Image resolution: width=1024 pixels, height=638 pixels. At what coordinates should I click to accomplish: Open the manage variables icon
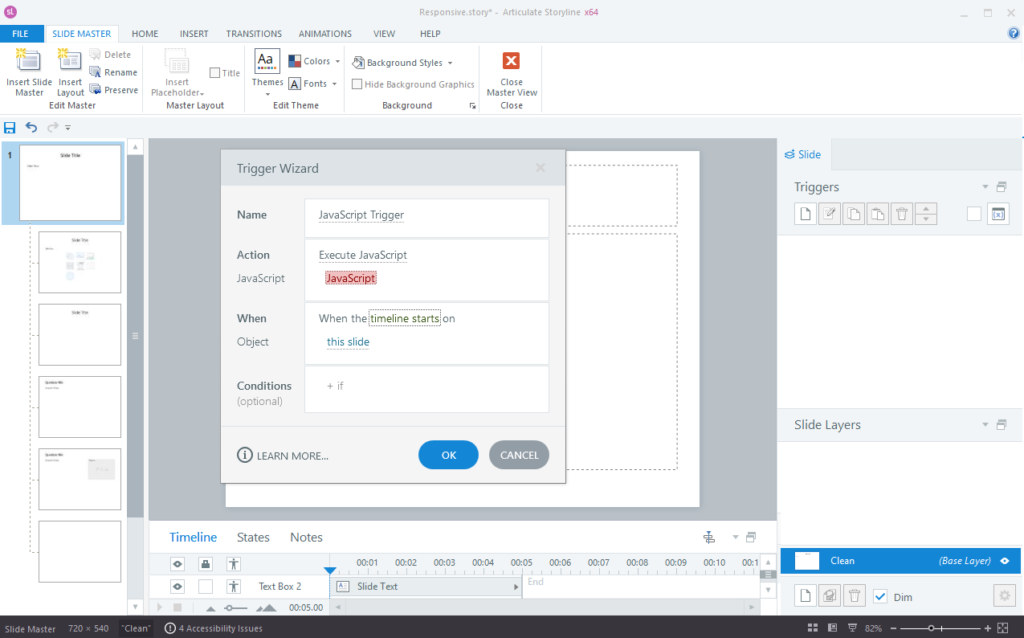click(998, 214)
